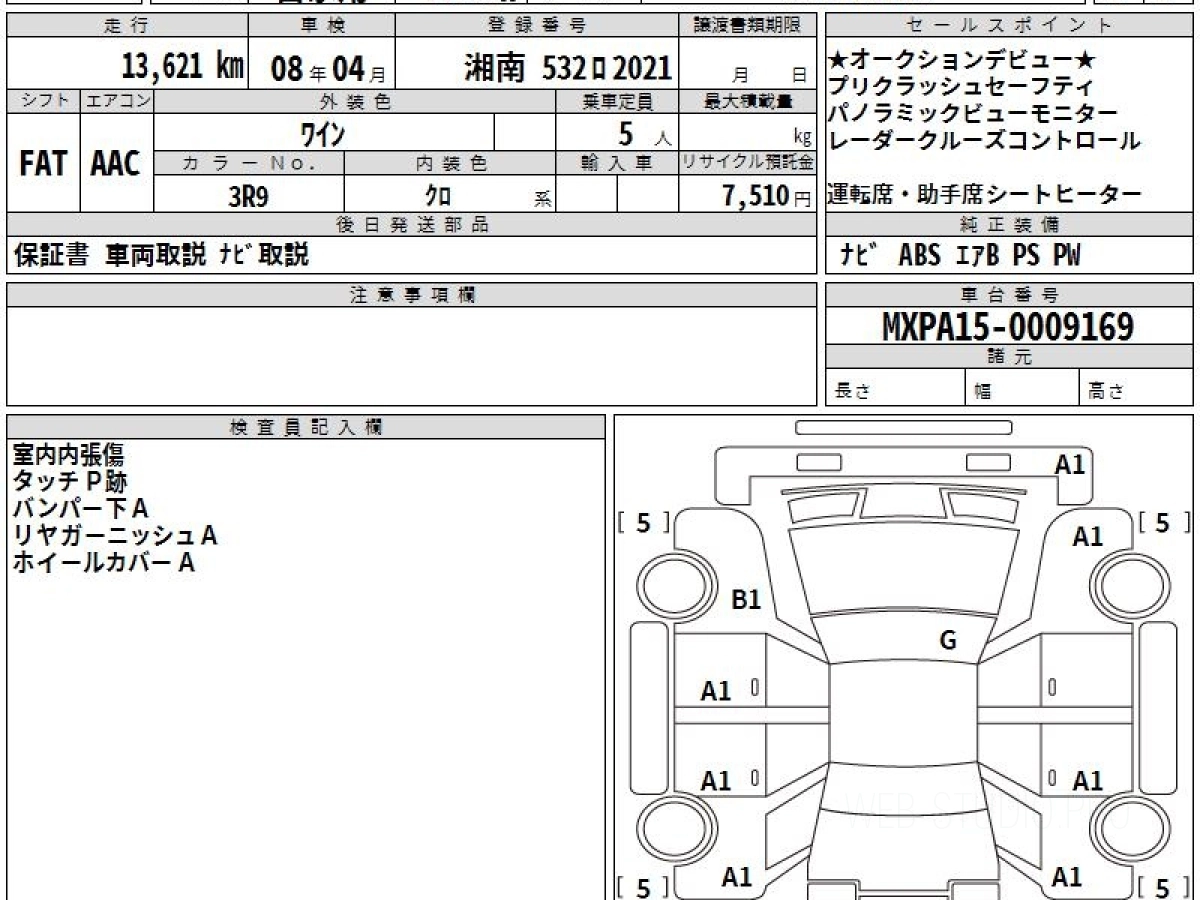
Task: Click the empty 注意事項欄 notes area
Action: (411, 356)
